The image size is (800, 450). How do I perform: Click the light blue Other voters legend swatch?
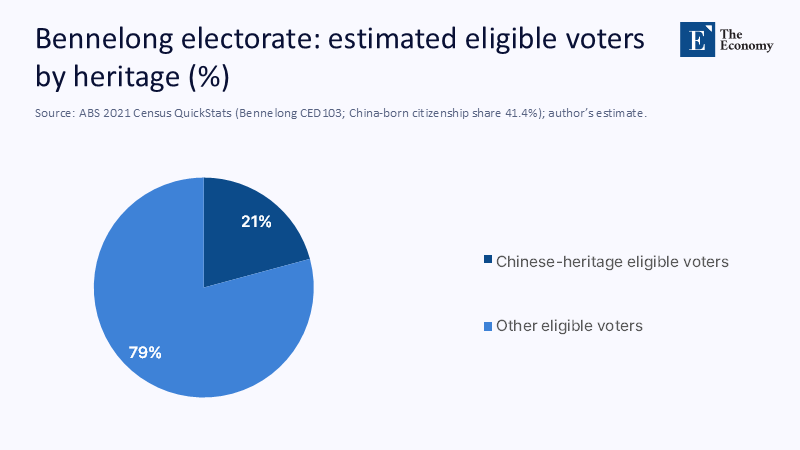(x=488, y=326)
